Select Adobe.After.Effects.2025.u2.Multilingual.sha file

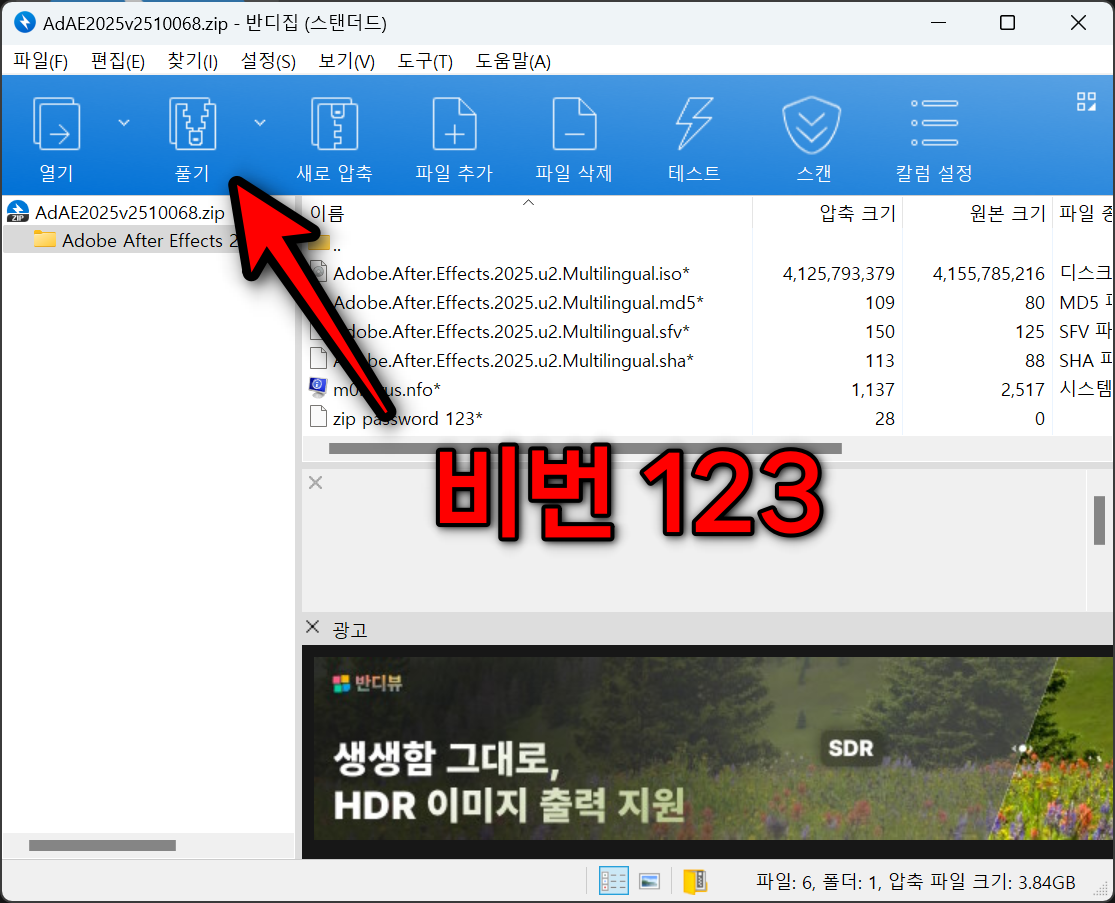513,361
